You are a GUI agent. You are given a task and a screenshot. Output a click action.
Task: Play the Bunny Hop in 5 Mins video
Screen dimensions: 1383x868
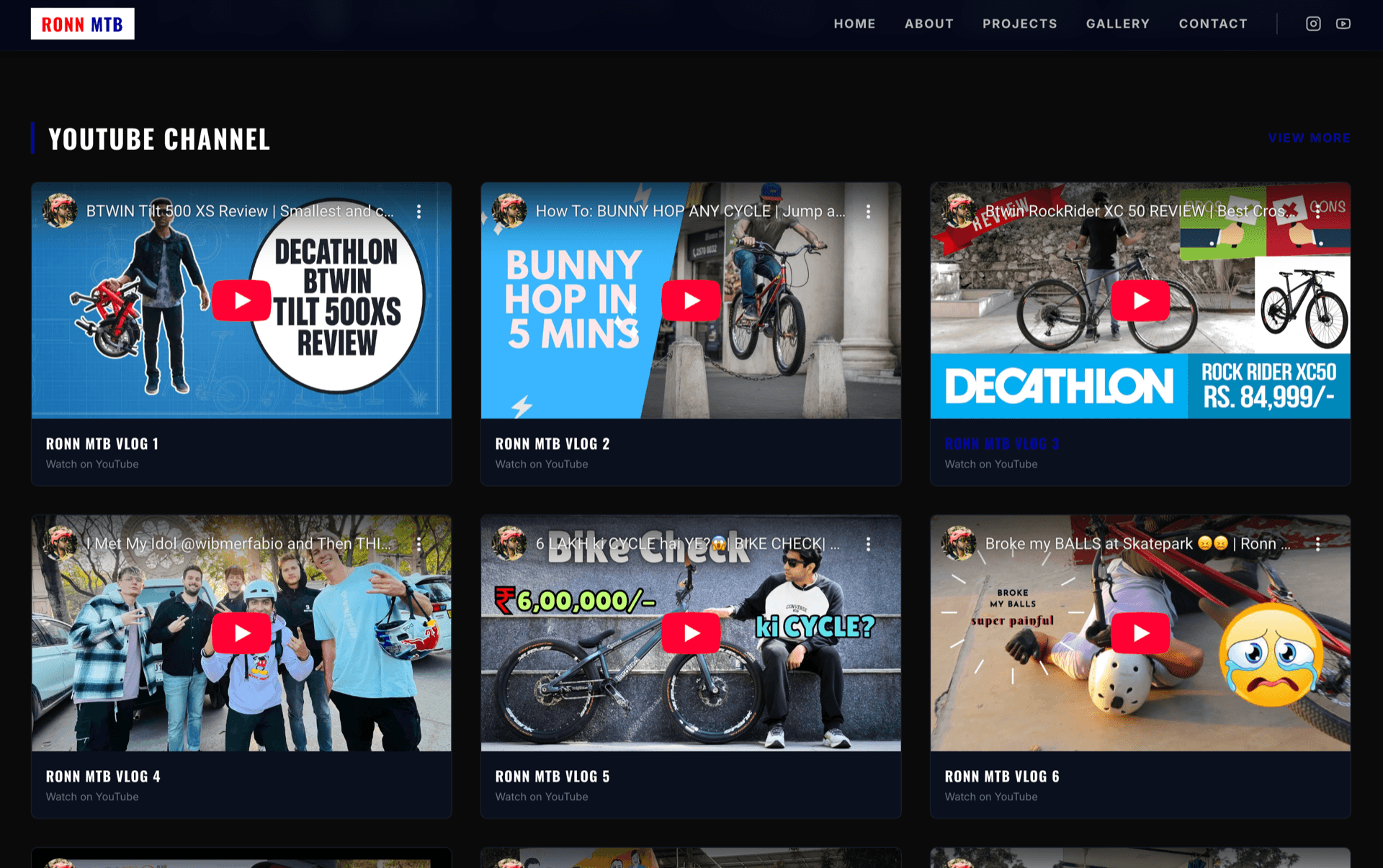pos(691,300)
